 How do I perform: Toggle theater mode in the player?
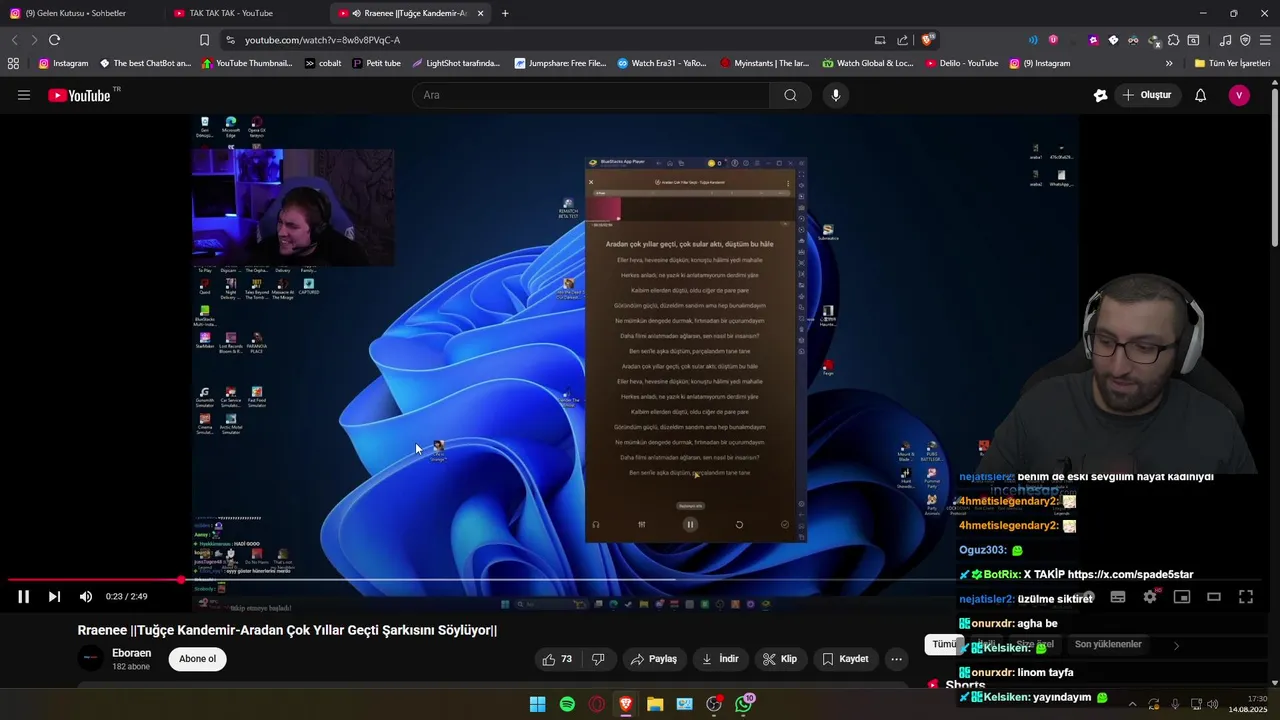click(1214, 597)
